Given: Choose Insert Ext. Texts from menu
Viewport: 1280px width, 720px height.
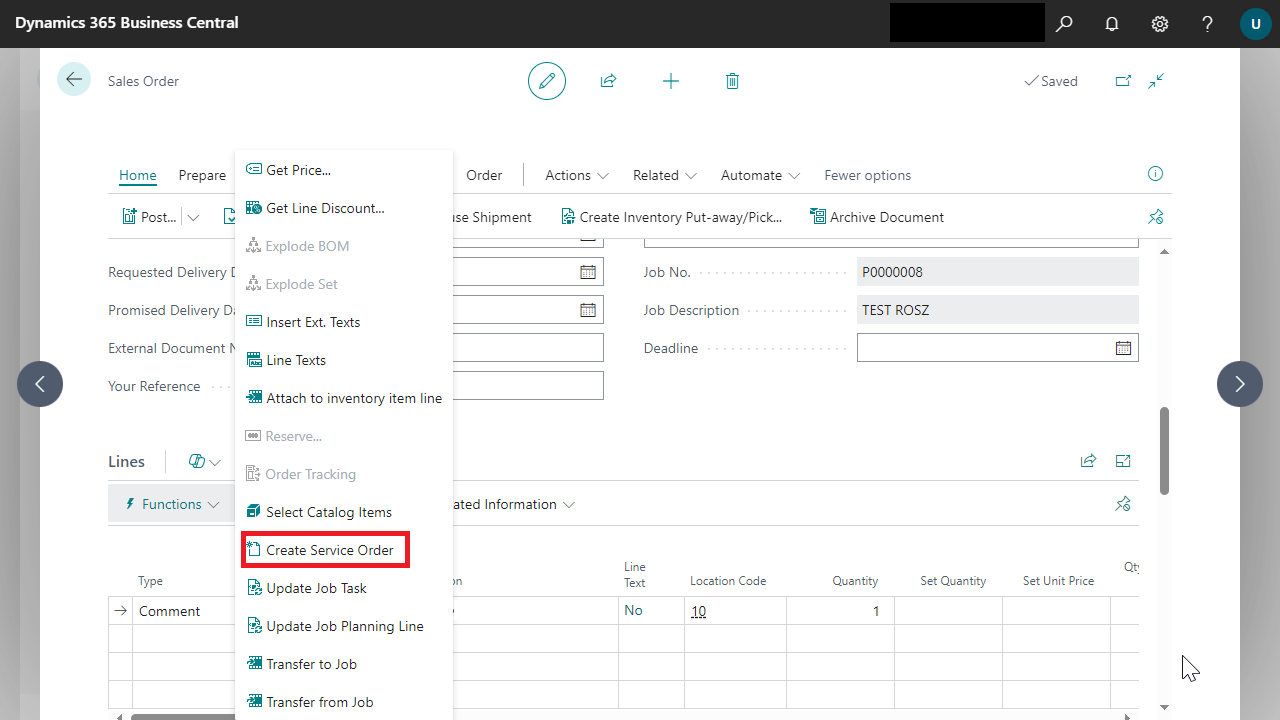Looking at the screenshot, I should 312,322.
